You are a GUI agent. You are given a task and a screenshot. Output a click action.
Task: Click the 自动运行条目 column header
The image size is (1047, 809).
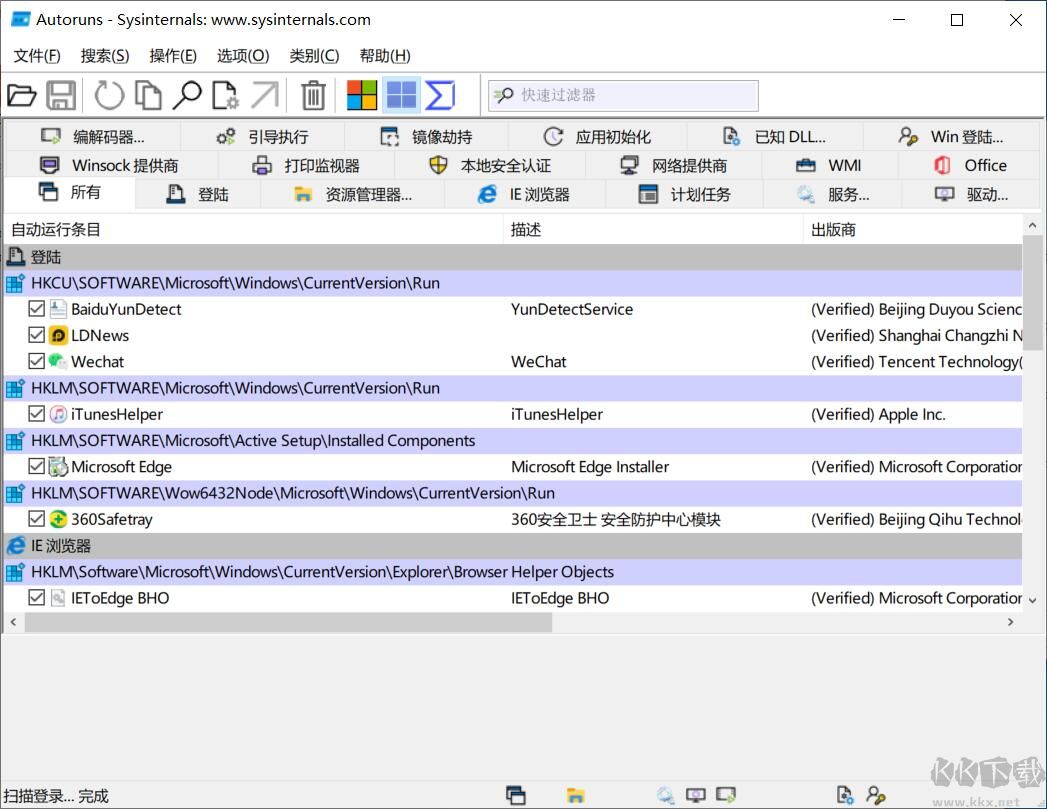56,230
